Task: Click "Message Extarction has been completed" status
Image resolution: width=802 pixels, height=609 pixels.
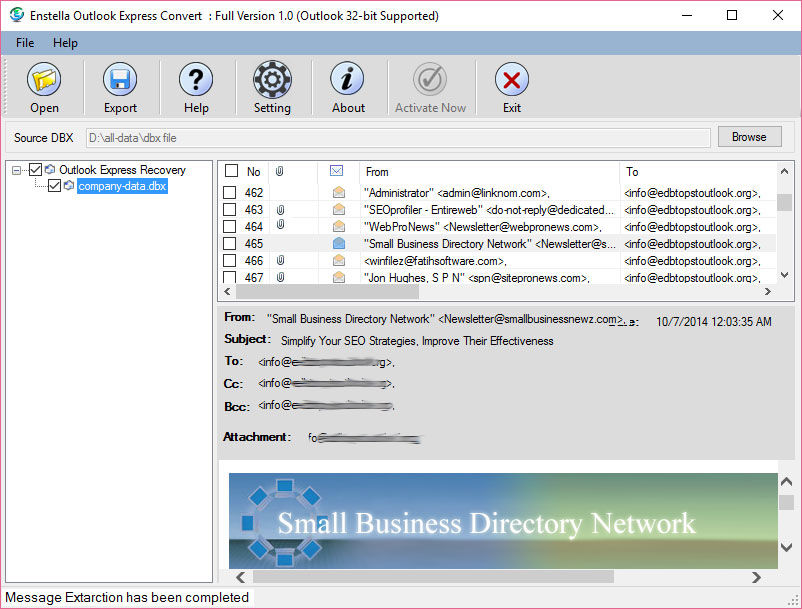Action: [127, 597]
